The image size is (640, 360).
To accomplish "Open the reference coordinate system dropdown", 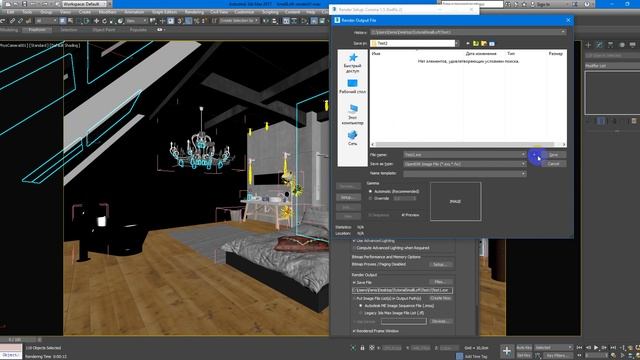I will pos(136,21).
